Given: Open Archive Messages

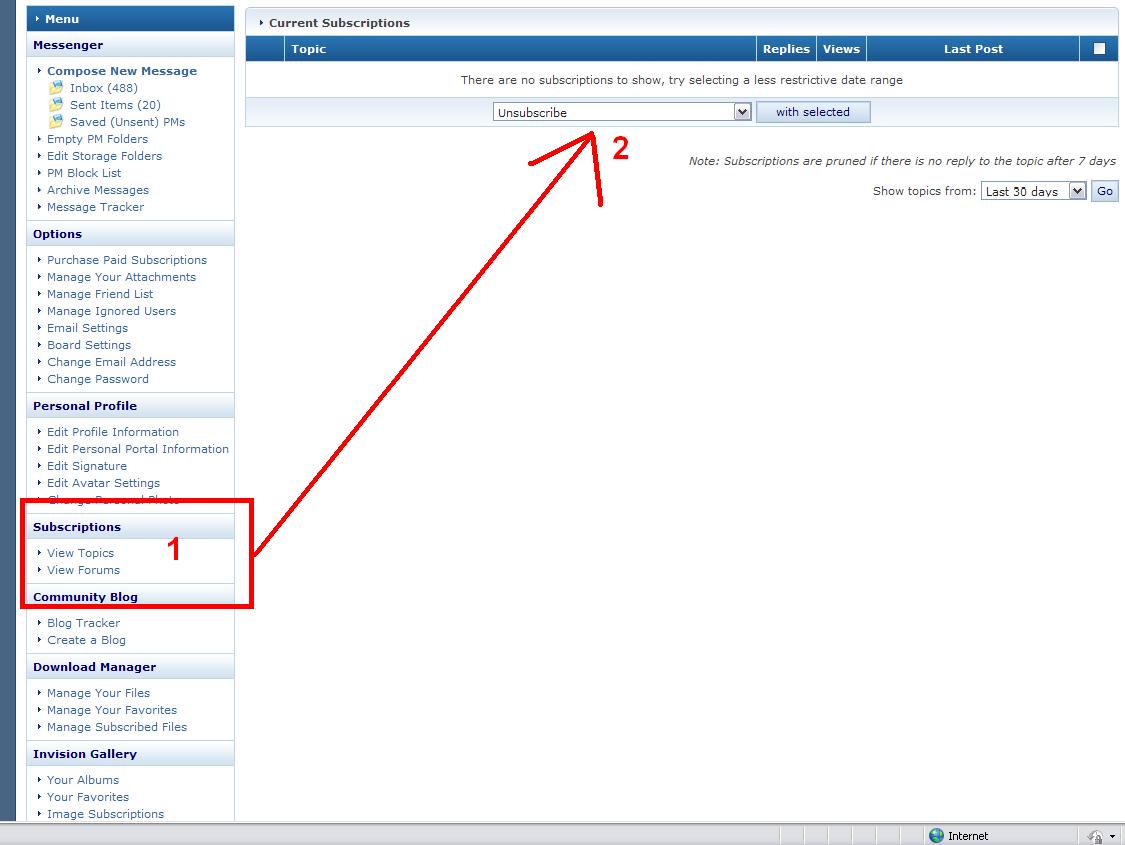Looking at the screenshot, I should point(98,190).
